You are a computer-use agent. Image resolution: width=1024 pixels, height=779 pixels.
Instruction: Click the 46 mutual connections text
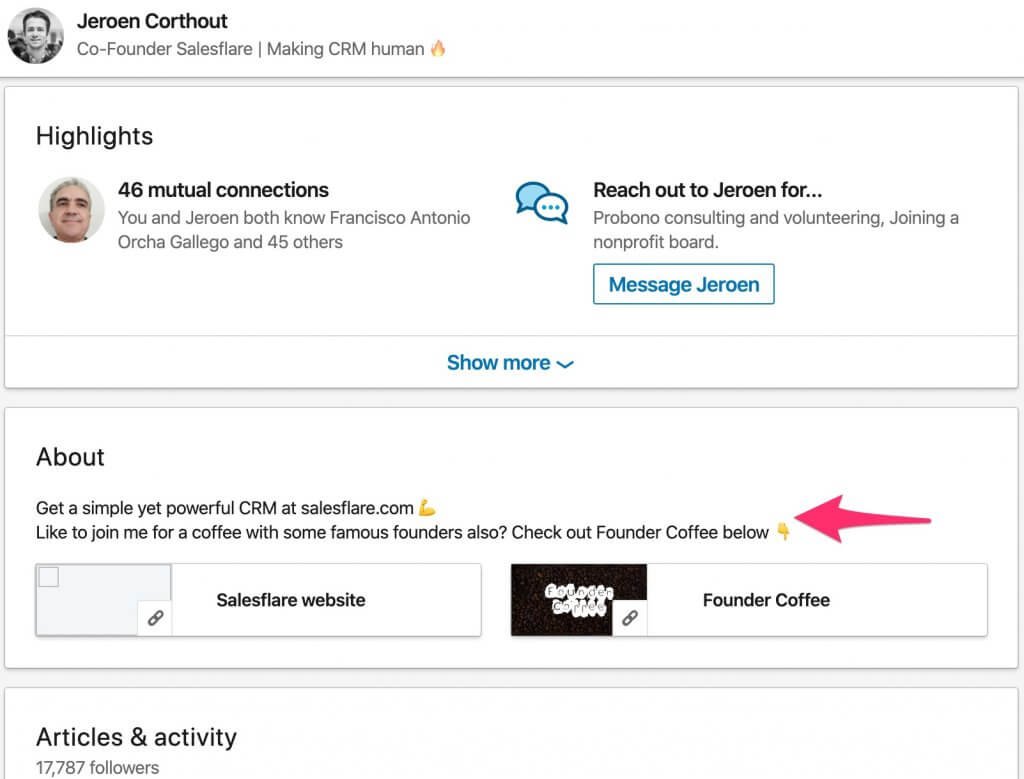[224, 190]
